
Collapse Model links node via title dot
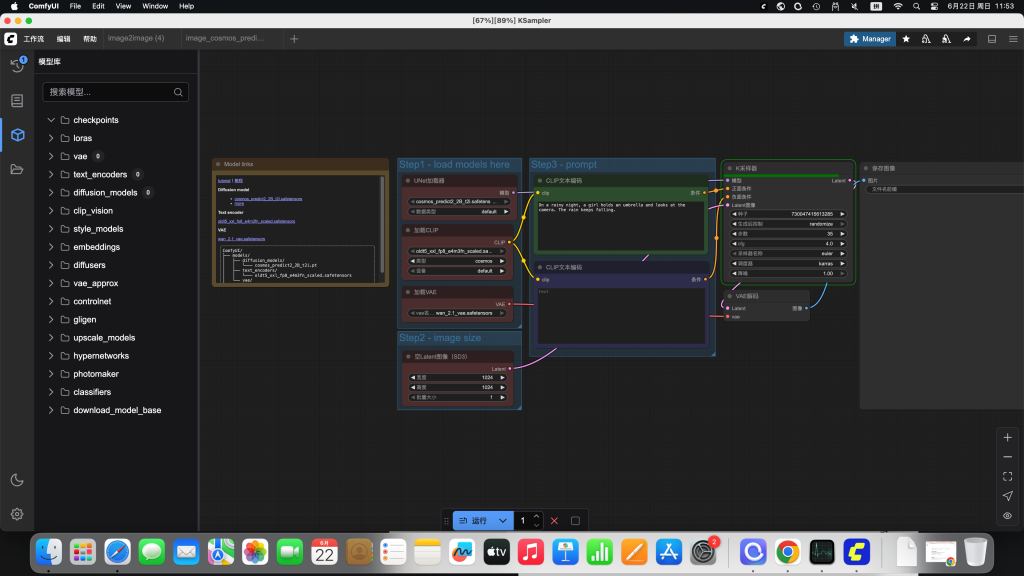click(x=218, y=165)
